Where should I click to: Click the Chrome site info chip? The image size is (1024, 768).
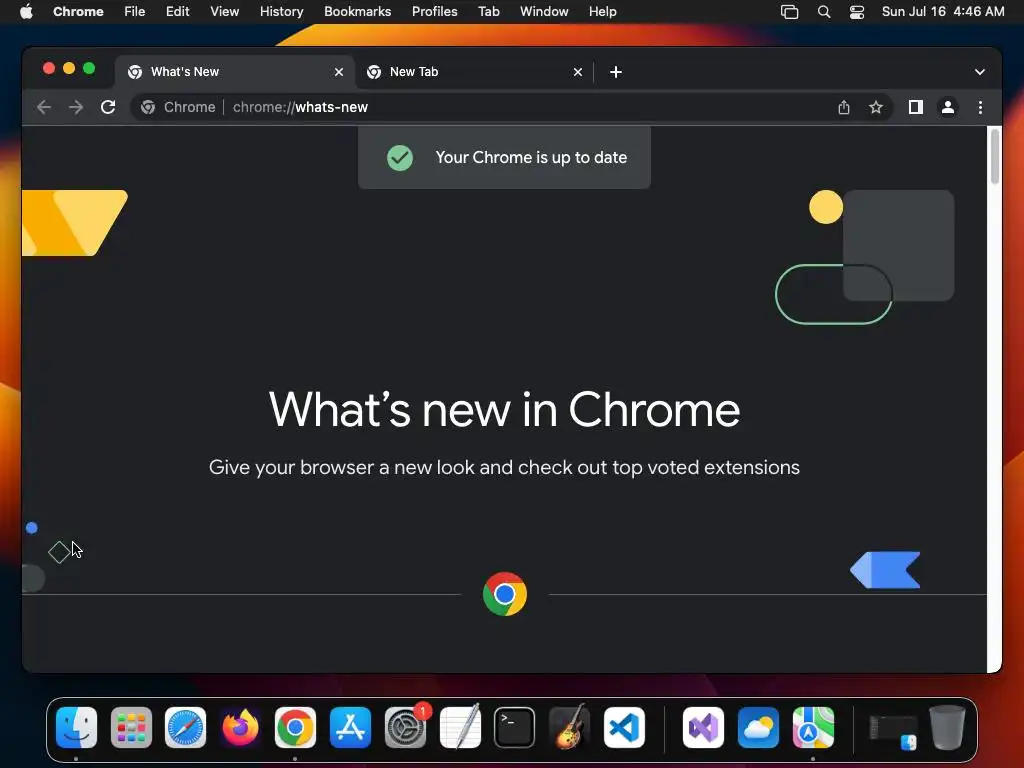(178, 107)
